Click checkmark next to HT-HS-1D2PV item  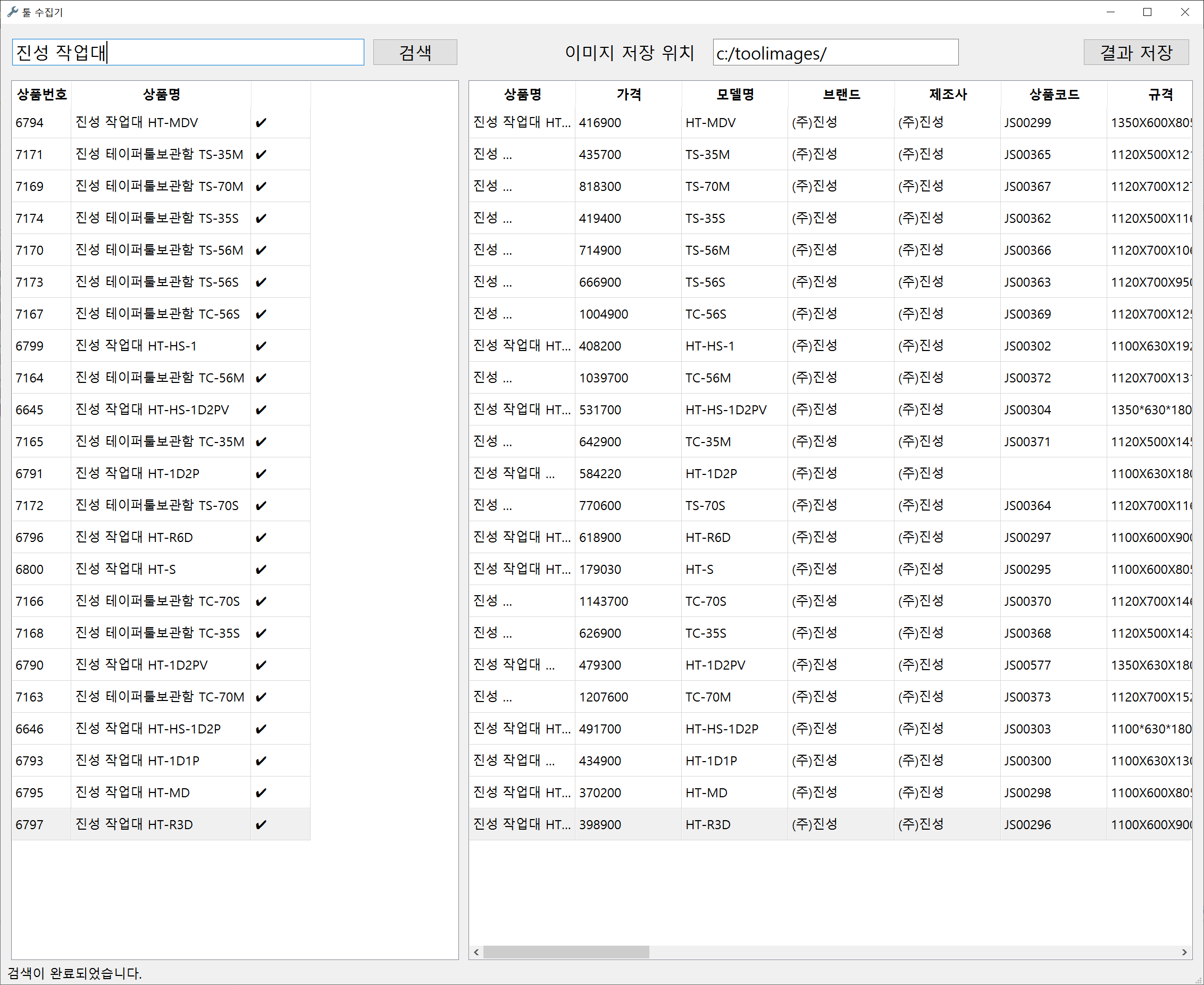261,410
